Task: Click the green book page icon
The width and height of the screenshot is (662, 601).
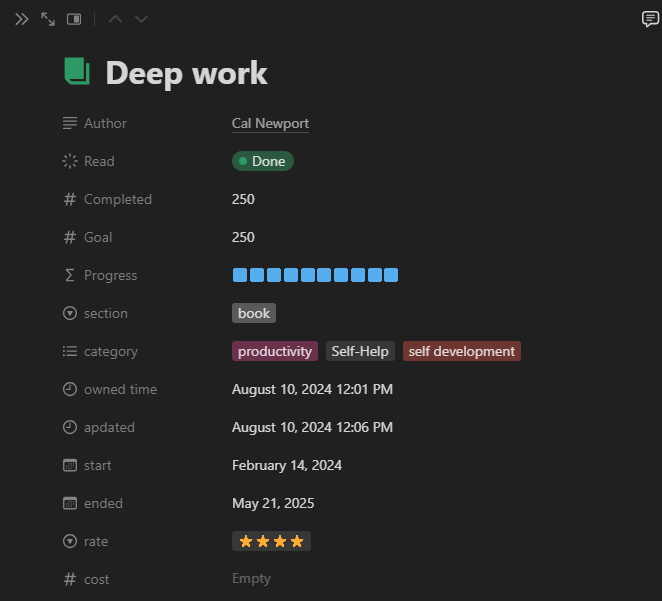Action: click(77, 72)
